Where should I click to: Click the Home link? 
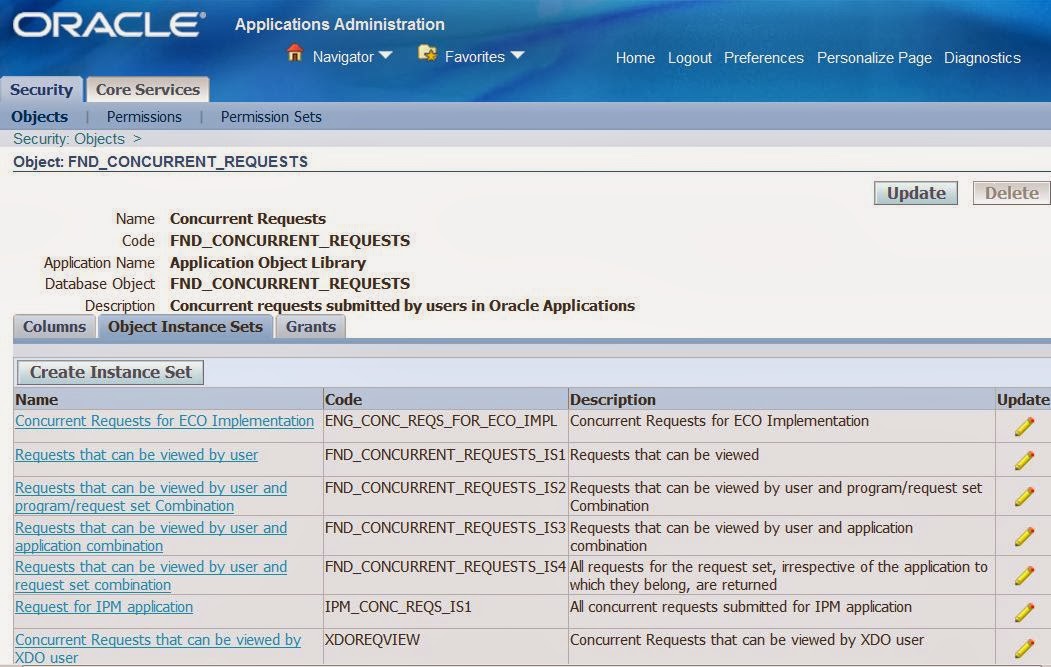click(635, 58)
